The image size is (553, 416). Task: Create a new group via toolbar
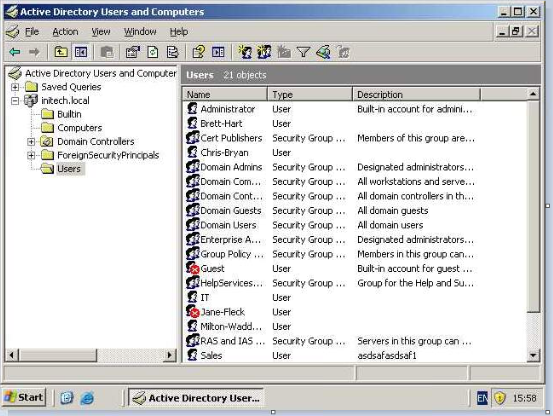pyautogui.click(x=265, y=52)
